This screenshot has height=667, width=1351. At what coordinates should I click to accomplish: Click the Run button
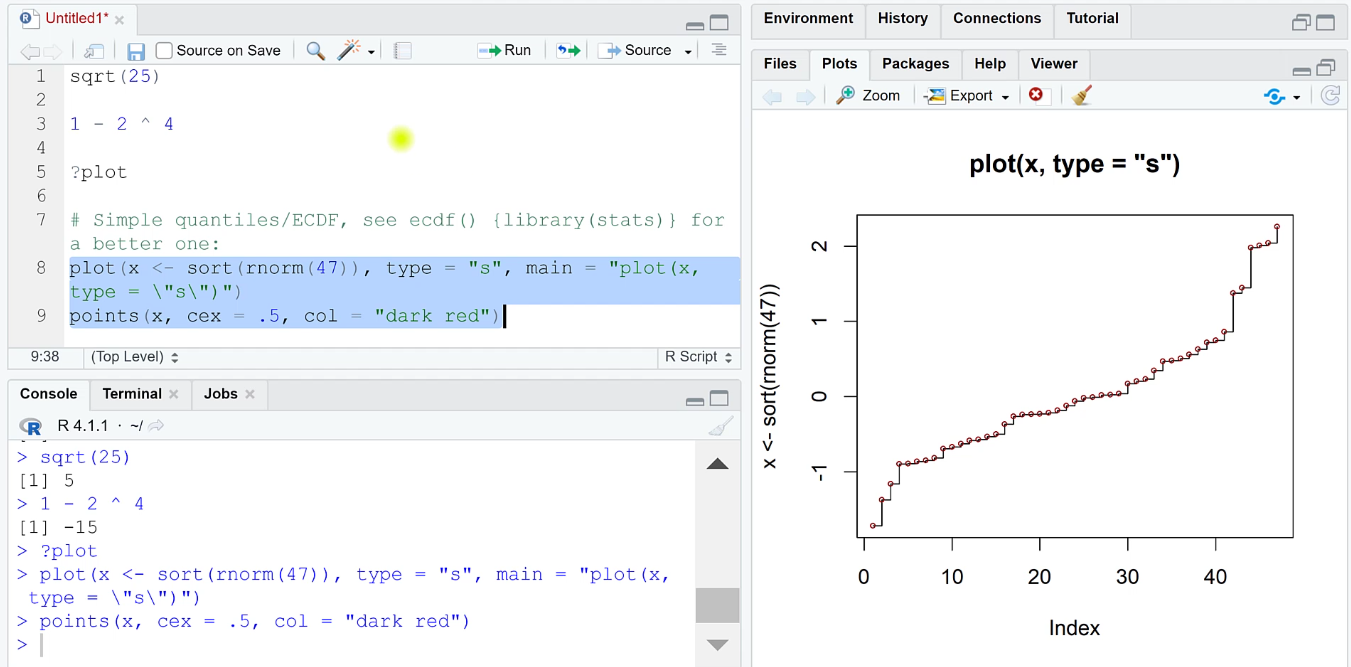(505, 50)
